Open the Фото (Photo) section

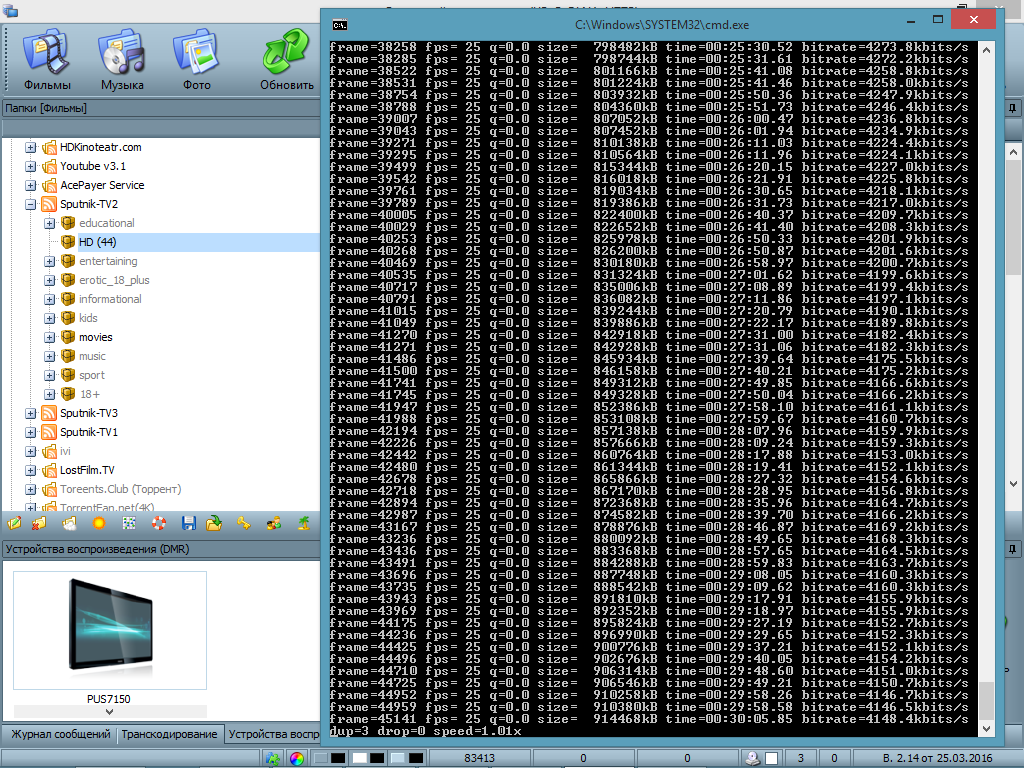[196, 60]
